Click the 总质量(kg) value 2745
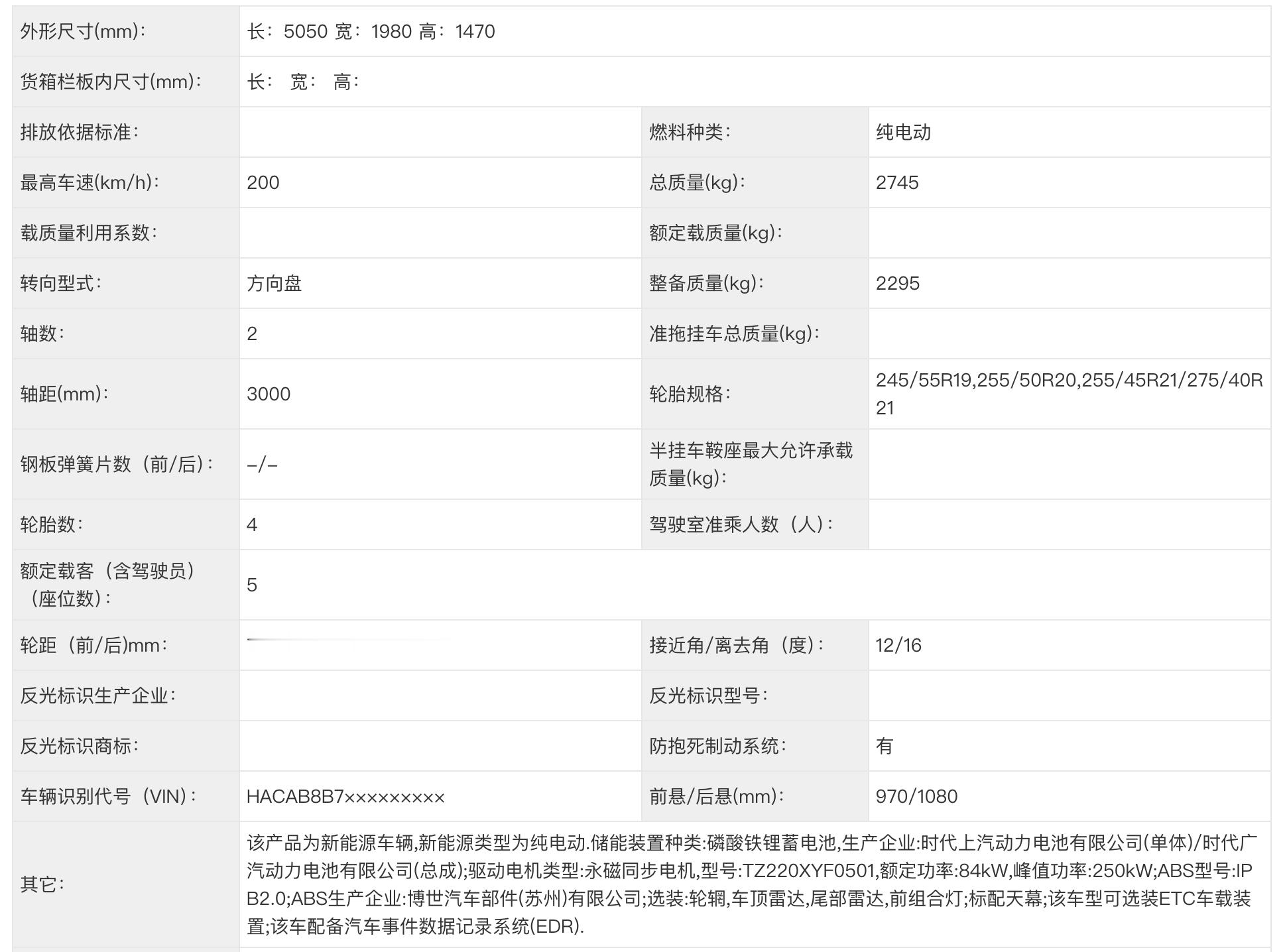The height and width of the screenshot is (952, 1285). [897, 182]
